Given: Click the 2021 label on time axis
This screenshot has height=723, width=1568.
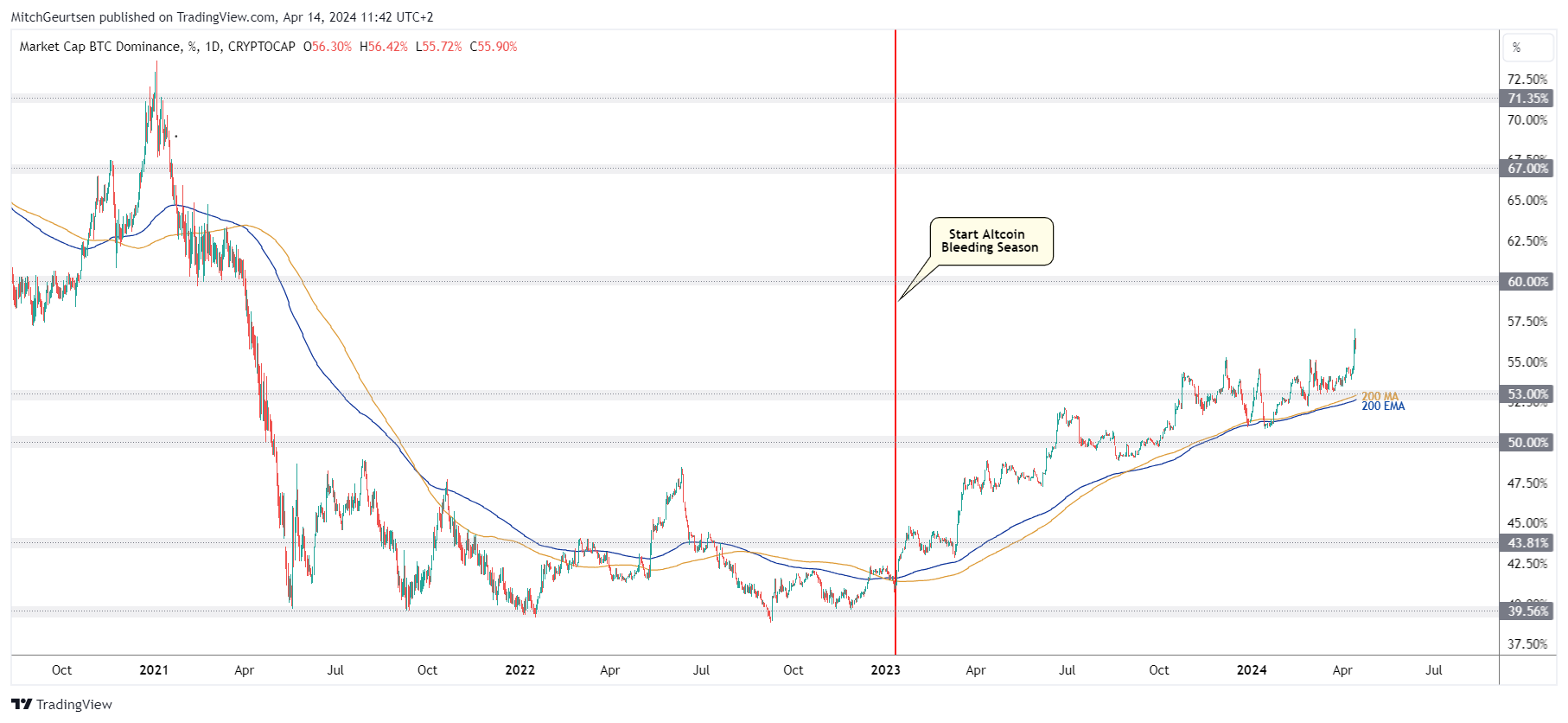Looking at the screenshot, I should [x=154, y=670].
